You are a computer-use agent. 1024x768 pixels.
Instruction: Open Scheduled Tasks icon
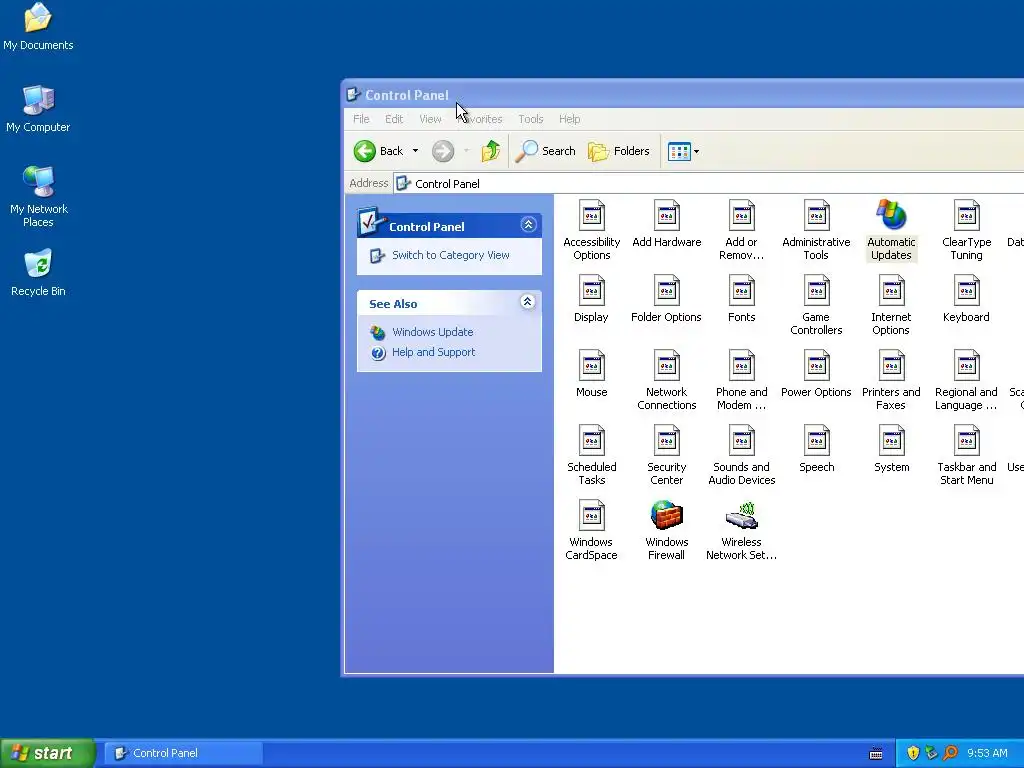point(591,455)
